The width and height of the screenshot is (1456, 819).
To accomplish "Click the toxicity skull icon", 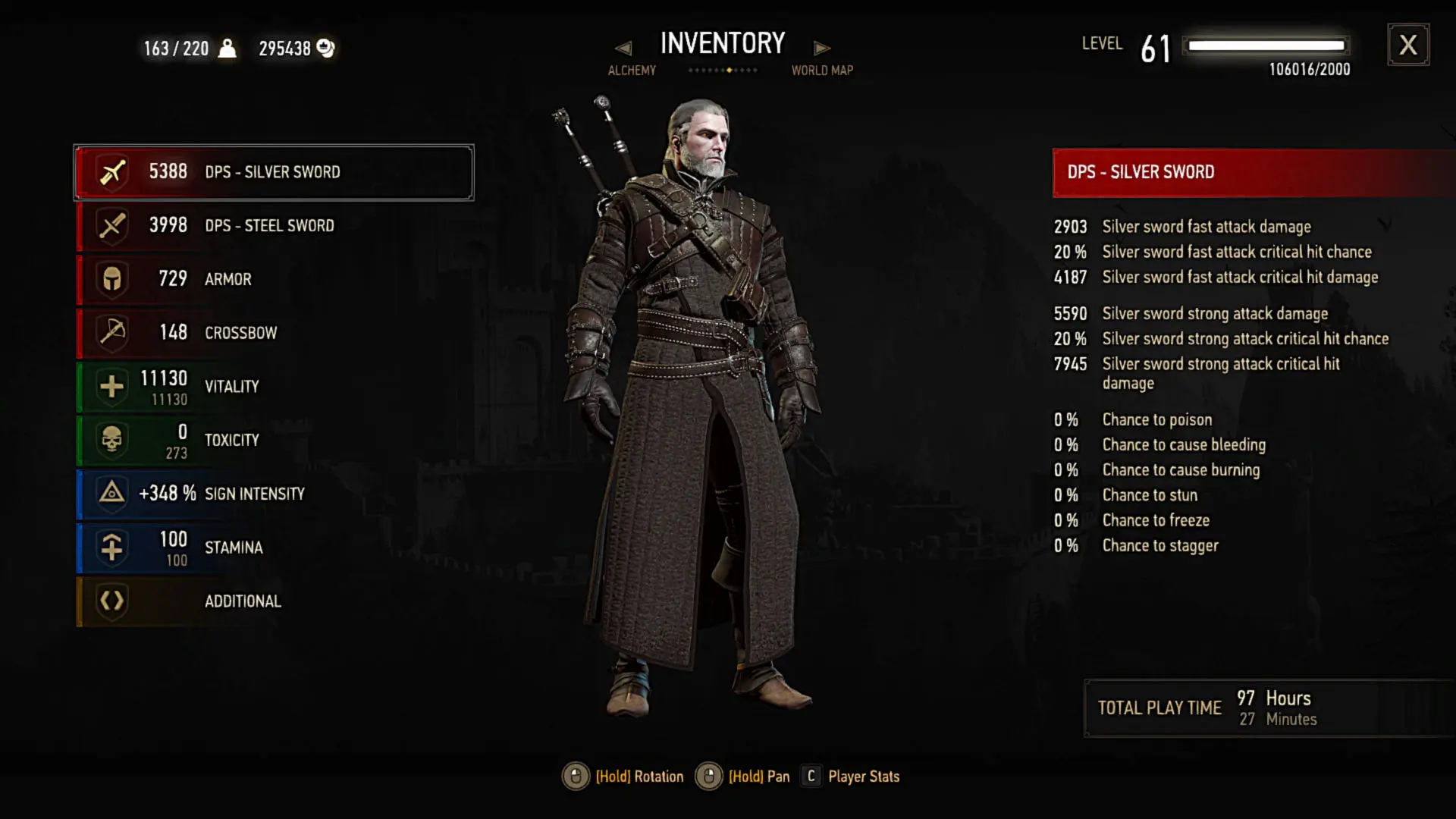I will [112, 440].
